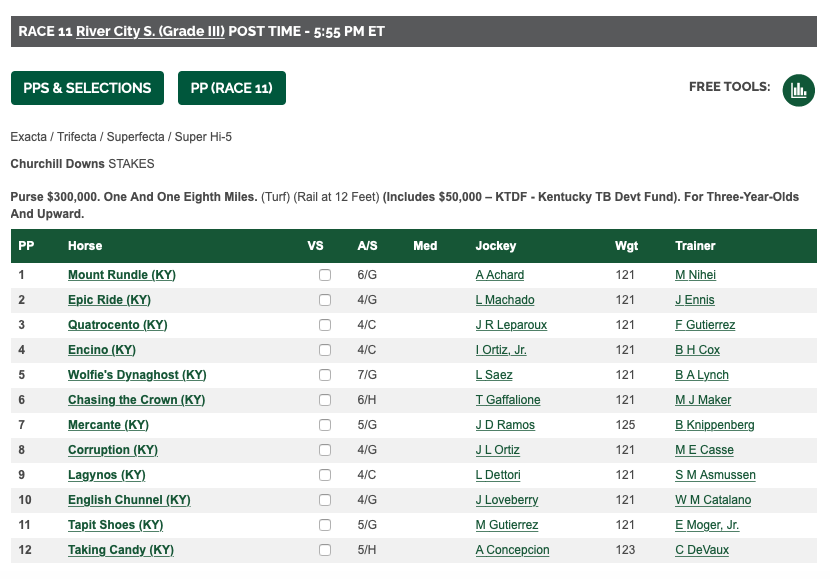This screenshot has width=830, height=579.
Task: Toggle the VS checkbox for Lagynos
Action: (325, 475)
